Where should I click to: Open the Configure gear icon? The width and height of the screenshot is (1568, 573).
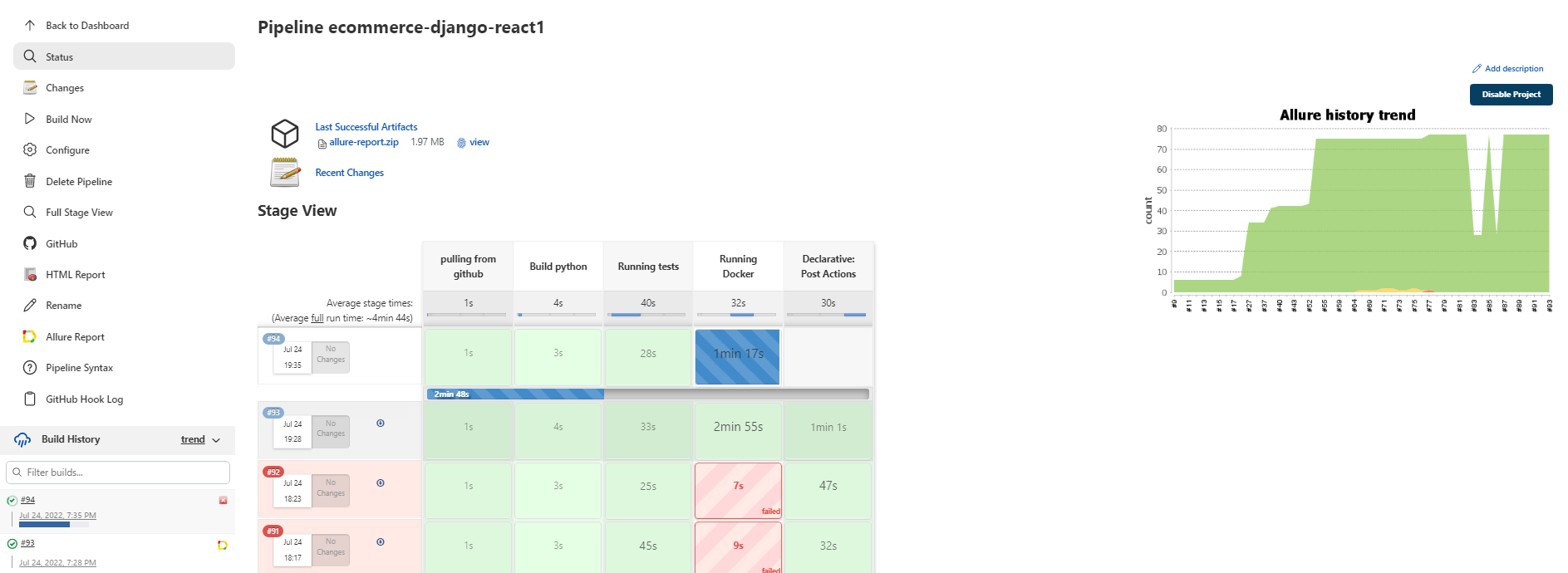(30, 149)
